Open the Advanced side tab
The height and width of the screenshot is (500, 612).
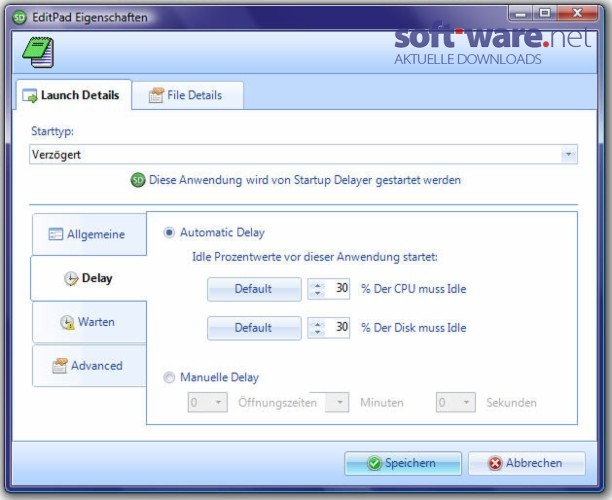pyautogui.click(x=89, y=366)
